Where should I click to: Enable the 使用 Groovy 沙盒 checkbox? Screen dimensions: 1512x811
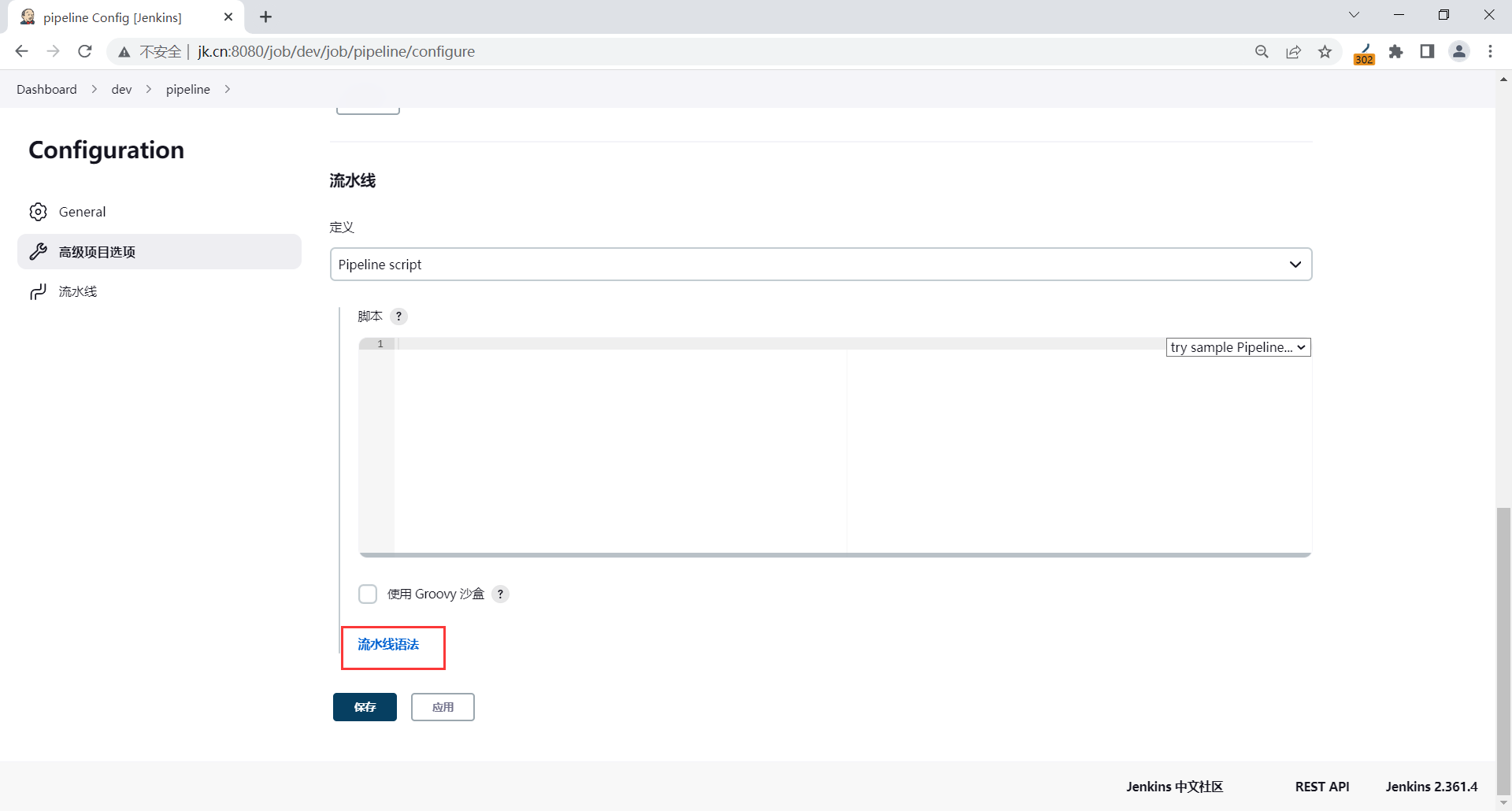point(368,594)
